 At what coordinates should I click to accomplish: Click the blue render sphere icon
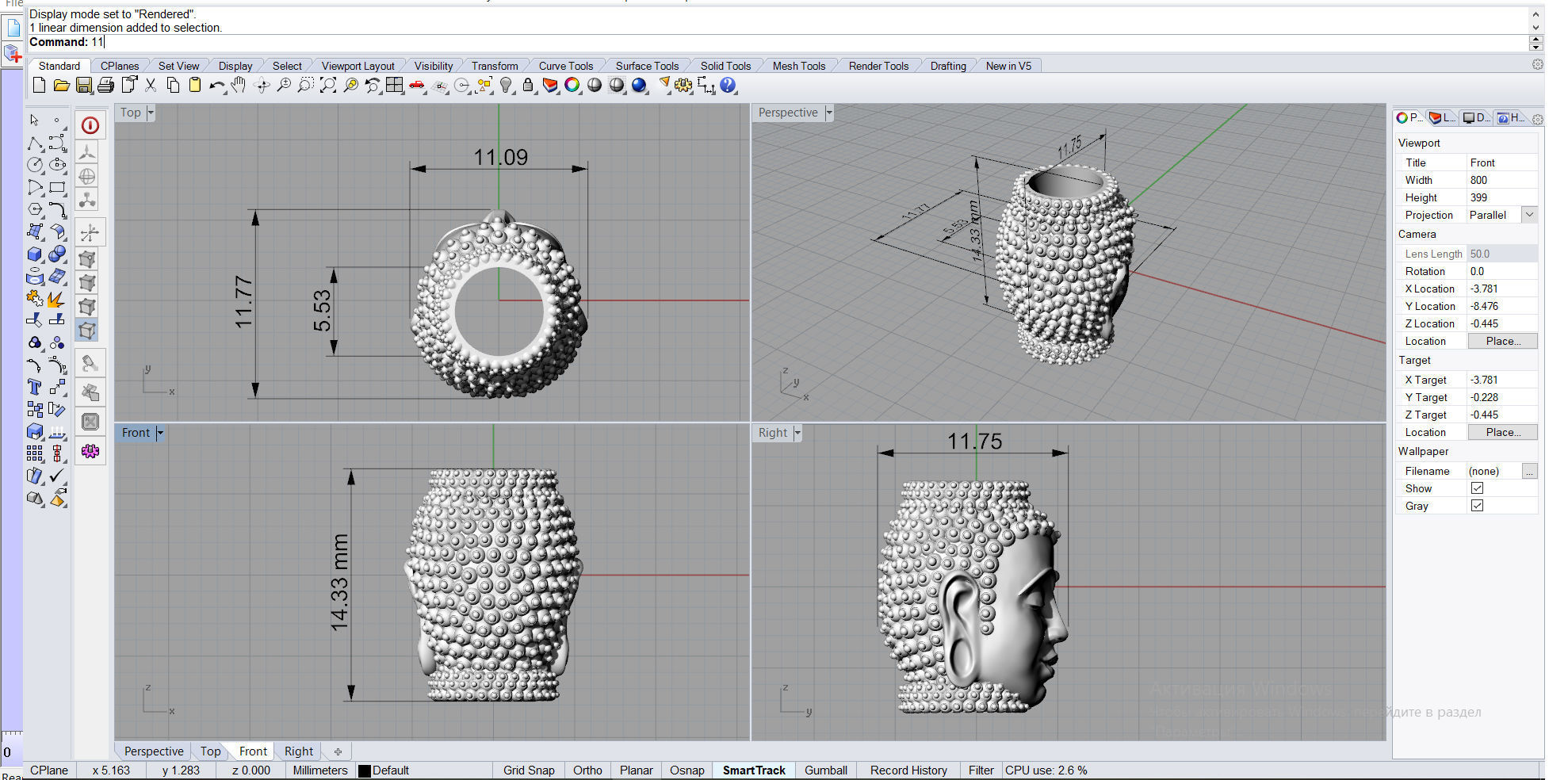coord(639,85)
